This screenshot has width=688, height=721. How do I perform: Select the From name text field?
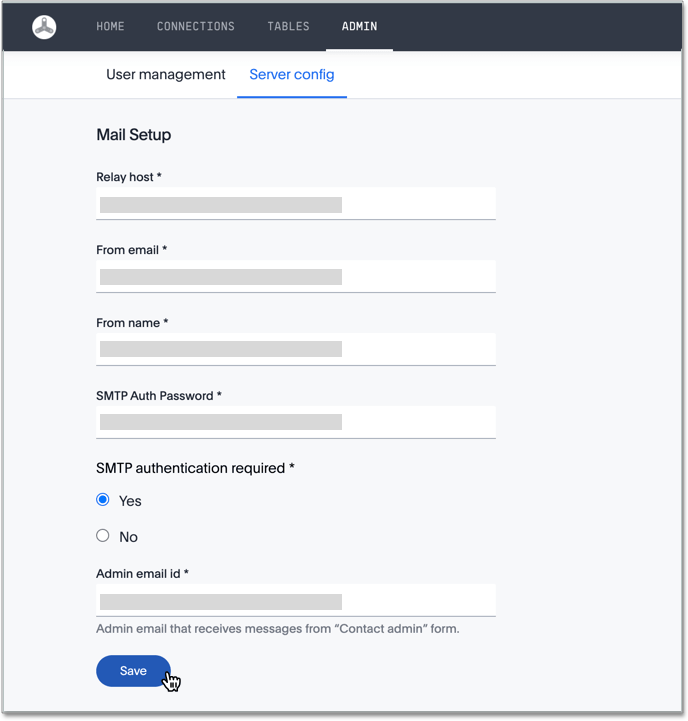tap(296, 349)
